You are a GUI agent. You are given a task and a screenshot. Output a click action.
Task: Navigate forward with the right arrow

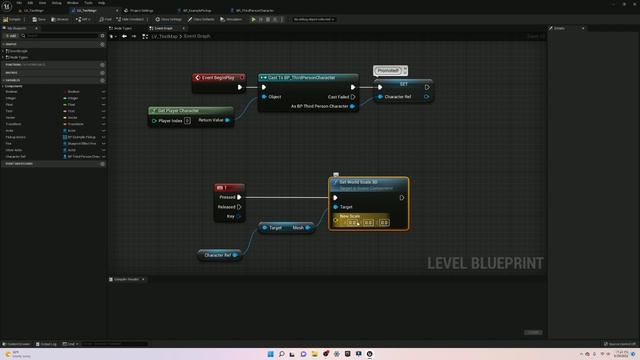tap(134, 36)
